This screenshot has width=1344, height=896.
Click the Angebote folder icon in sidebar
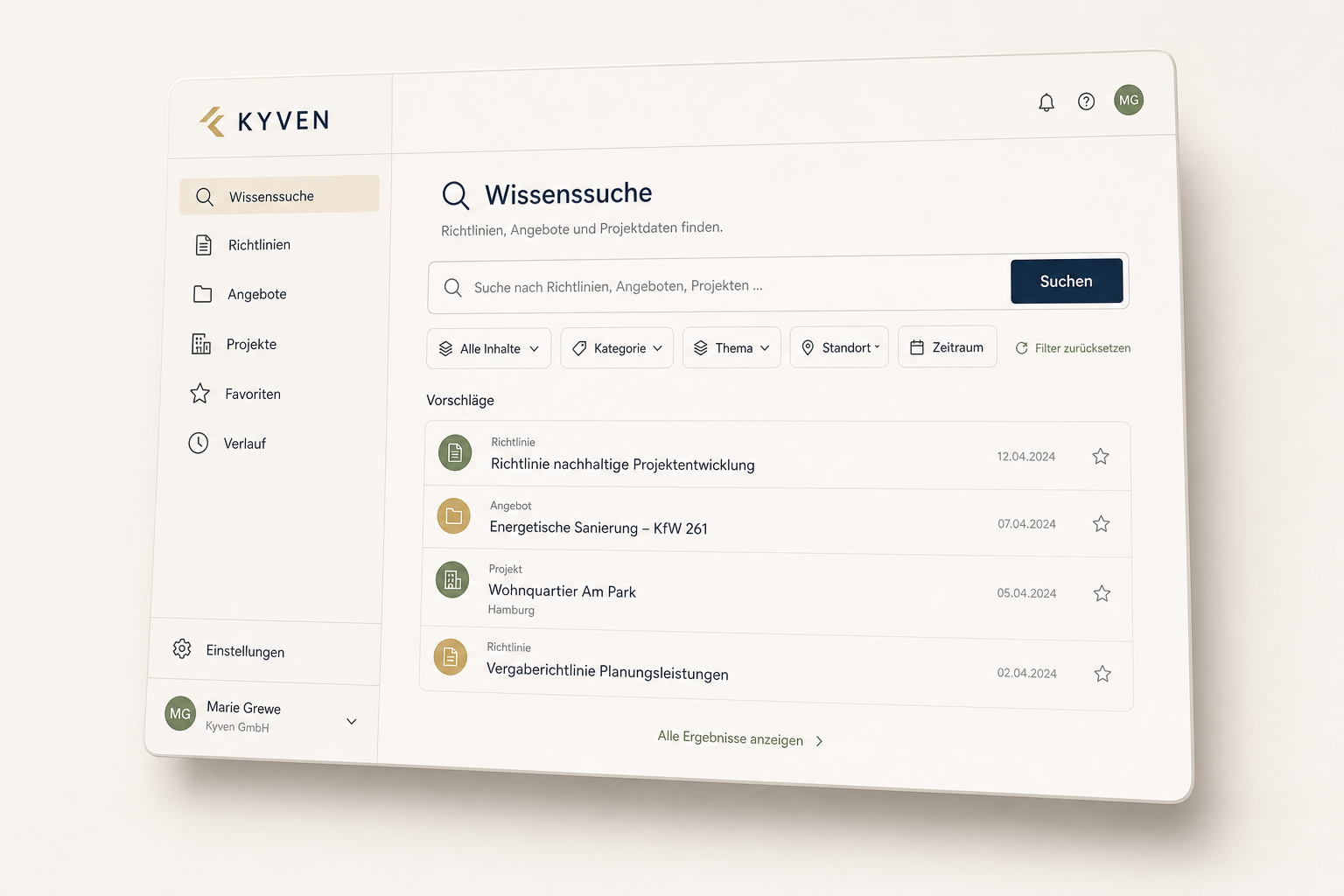(202, 294)
